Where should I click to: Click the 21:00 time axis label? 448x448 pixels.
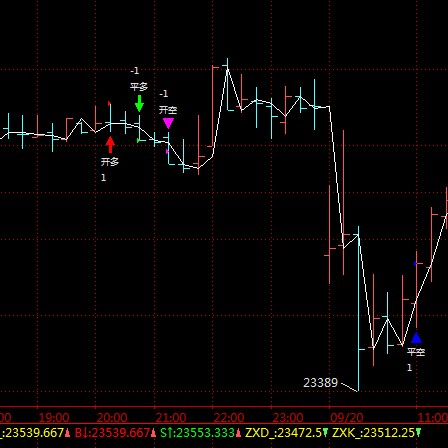pyautogui.click(x=171, y=417)
